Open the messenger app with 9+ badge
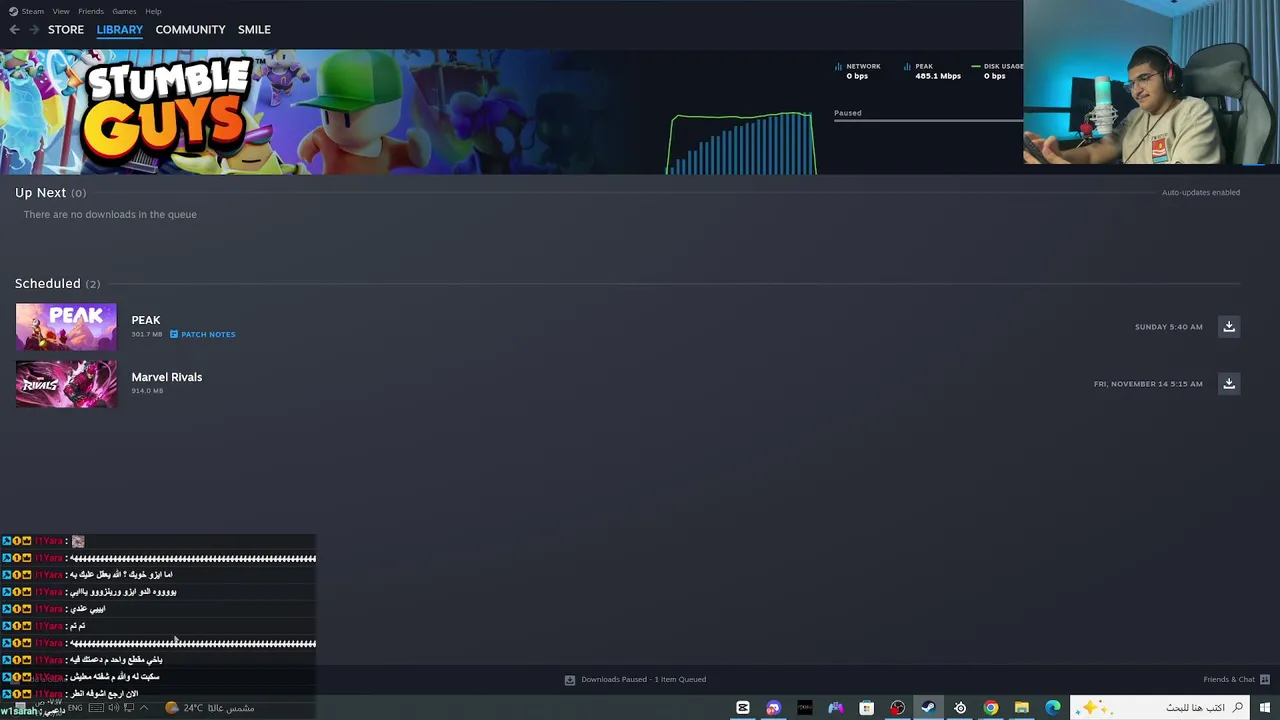Screen dimensions: 1280x720 [x=774, y=708]
